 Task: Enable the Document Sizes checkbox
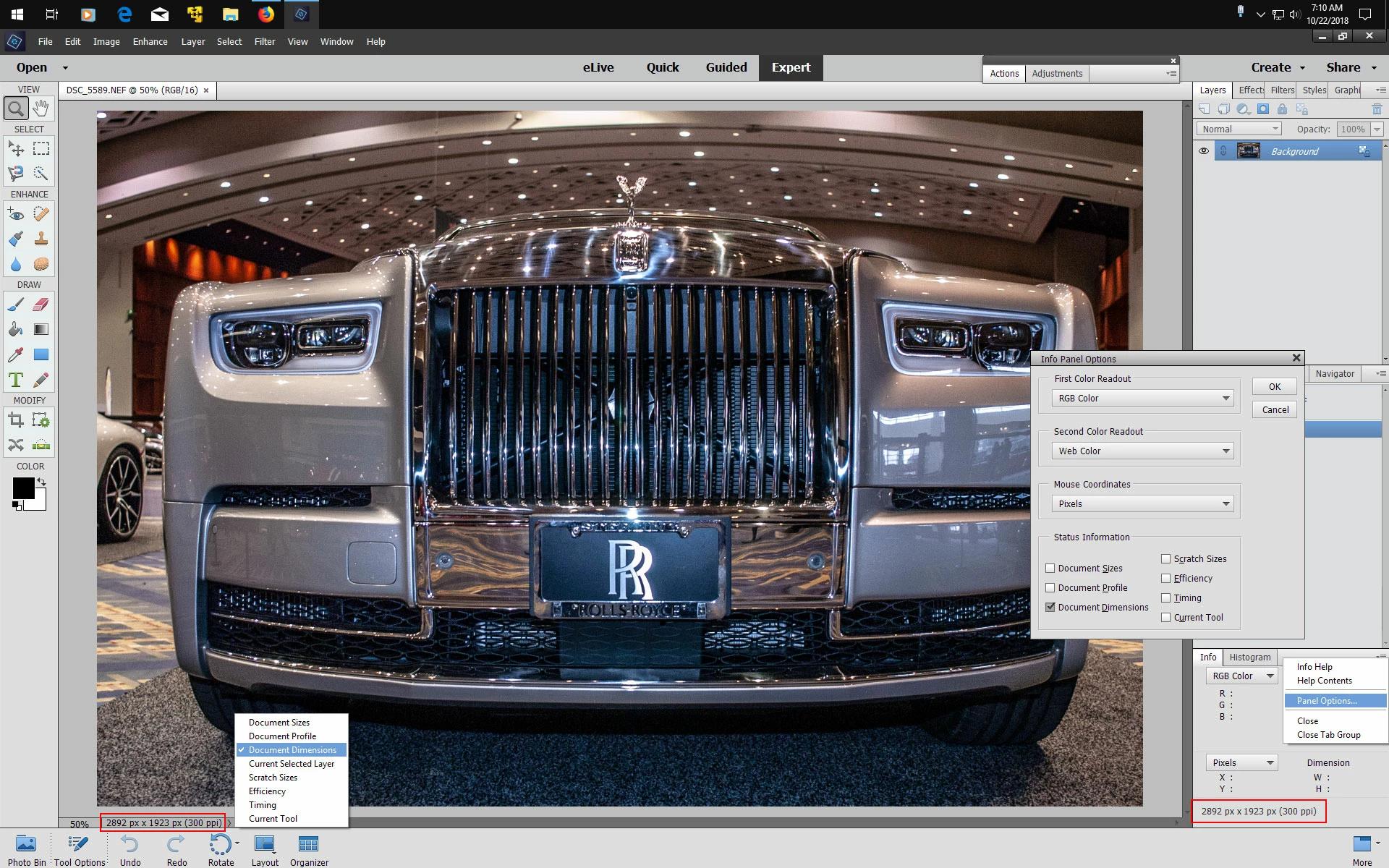[x=1050, y=569]
